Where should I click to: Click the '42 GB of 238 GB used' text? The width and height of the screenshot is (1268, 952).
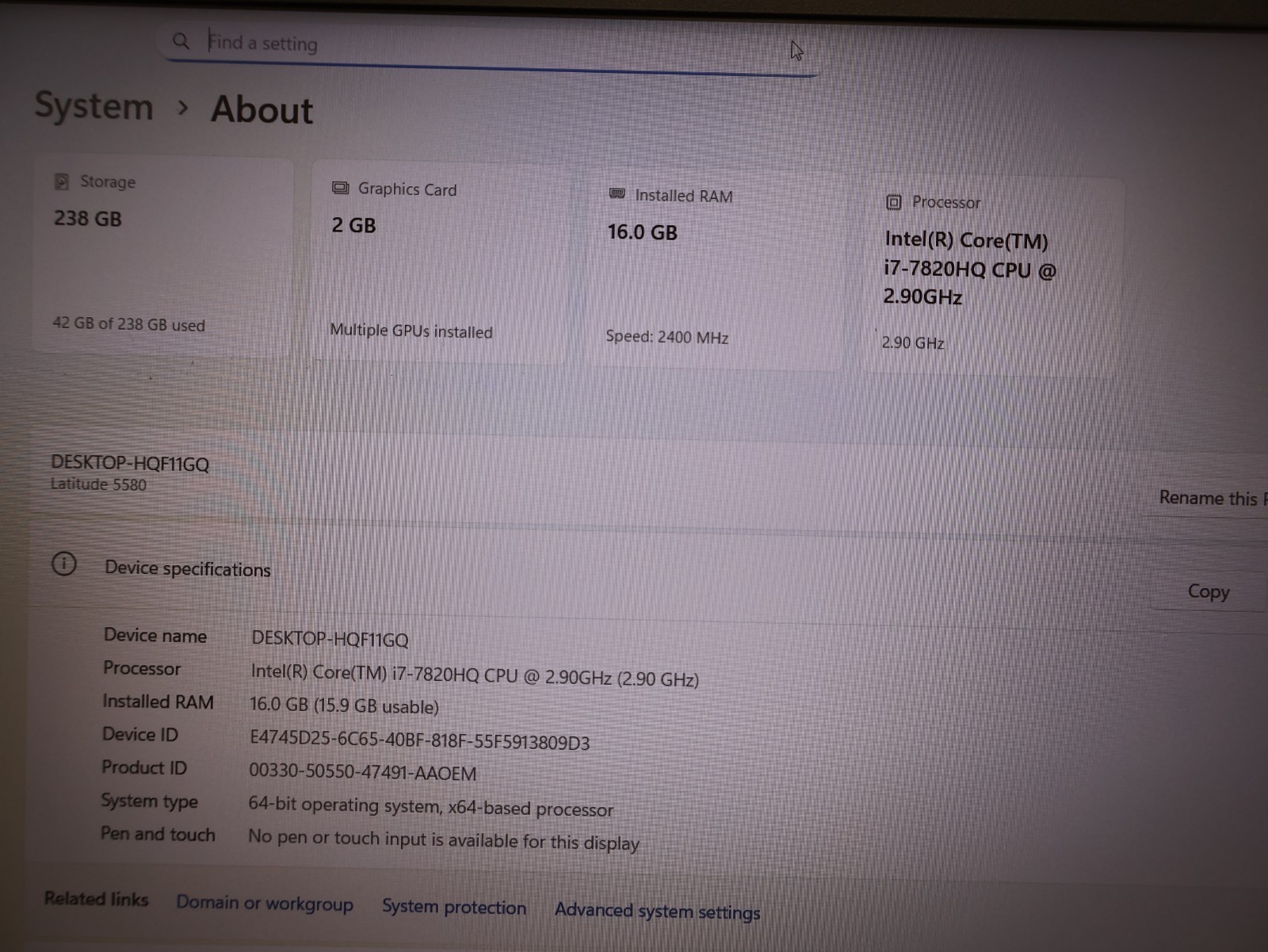(128, 323)
